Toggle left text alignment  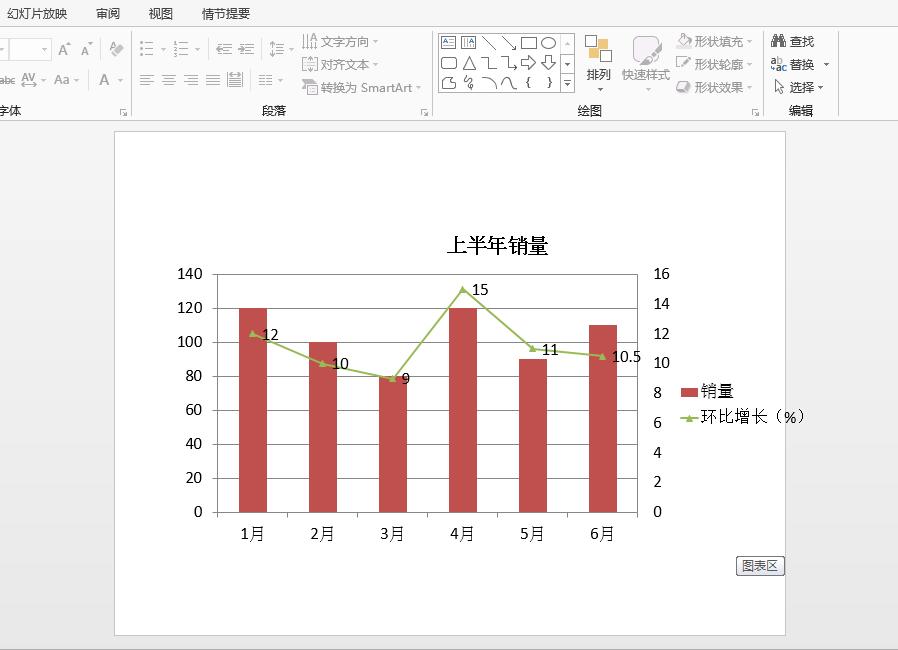point(147,80)
